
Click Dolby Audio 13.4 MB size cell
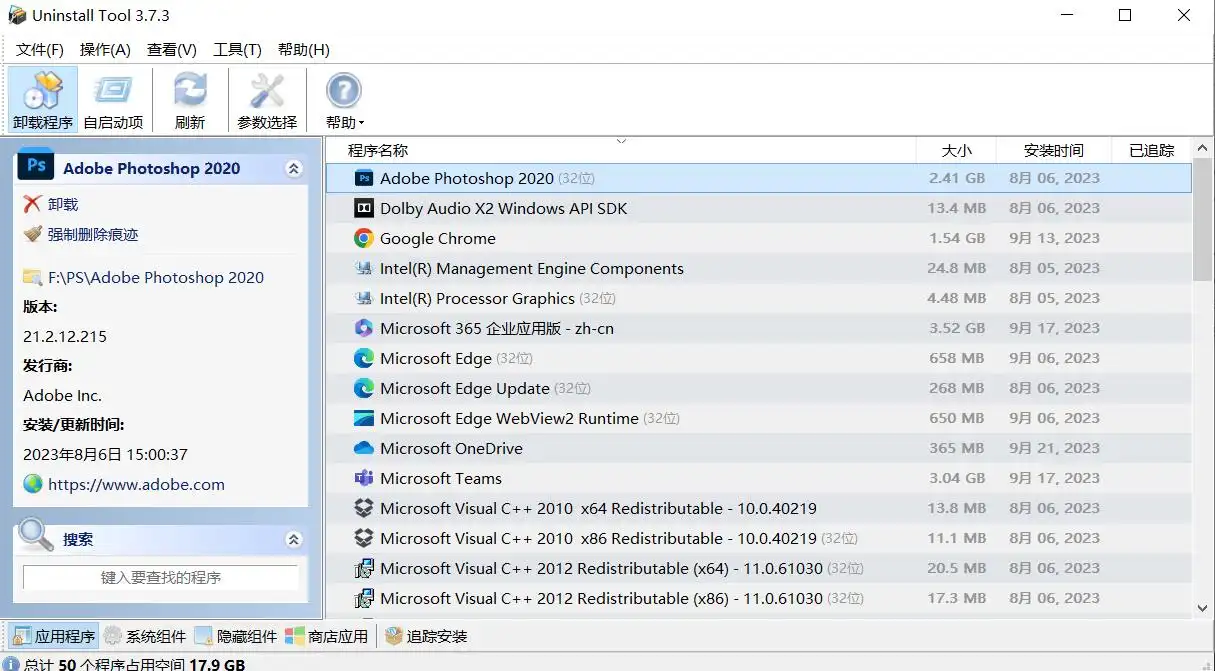957,208
